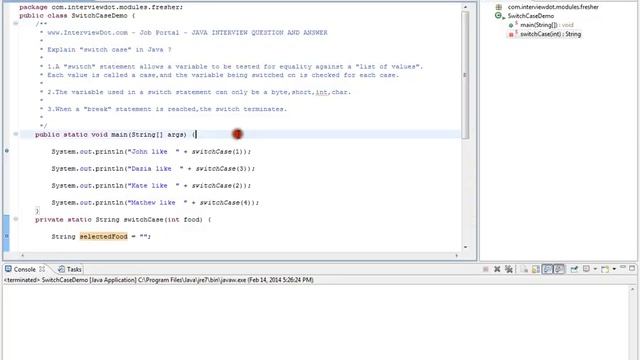Viewport: 640px width, 360px height.
Task: Click the Console scroll up arrow
Action: (633, 289)
